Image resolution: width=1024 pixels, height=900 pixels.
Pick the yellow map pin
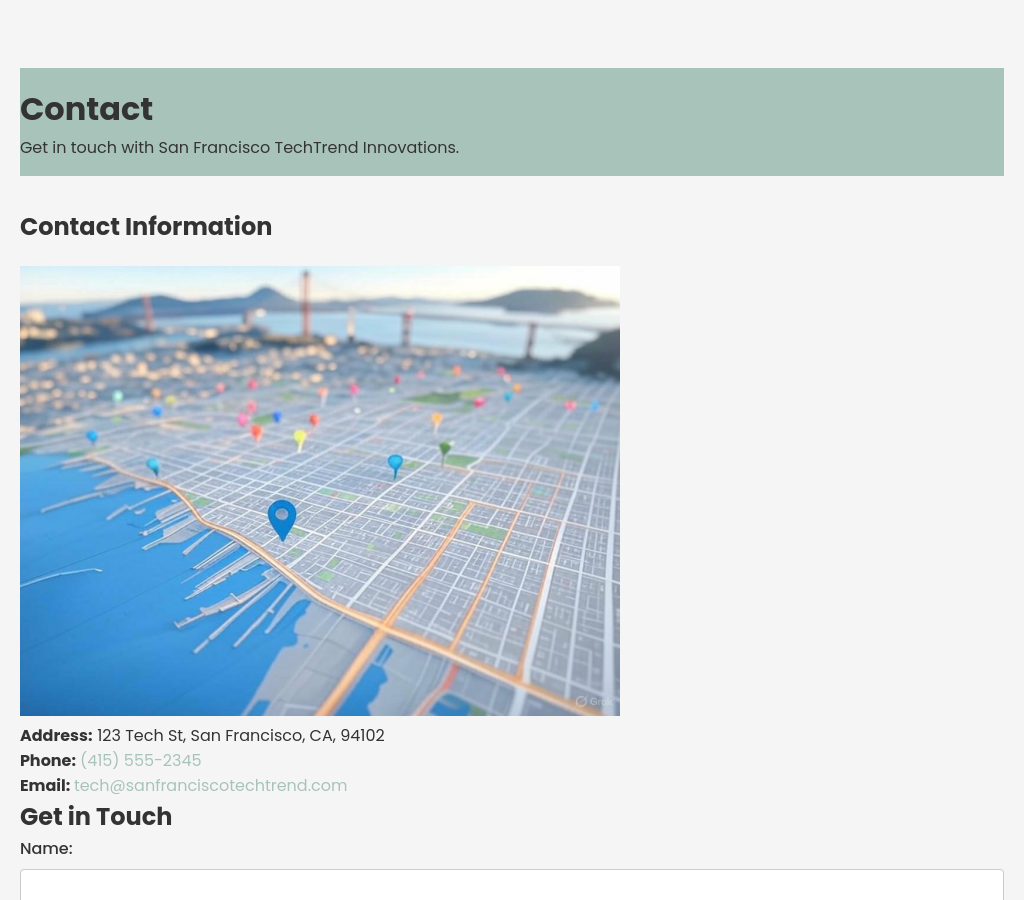tap(300, 439)
